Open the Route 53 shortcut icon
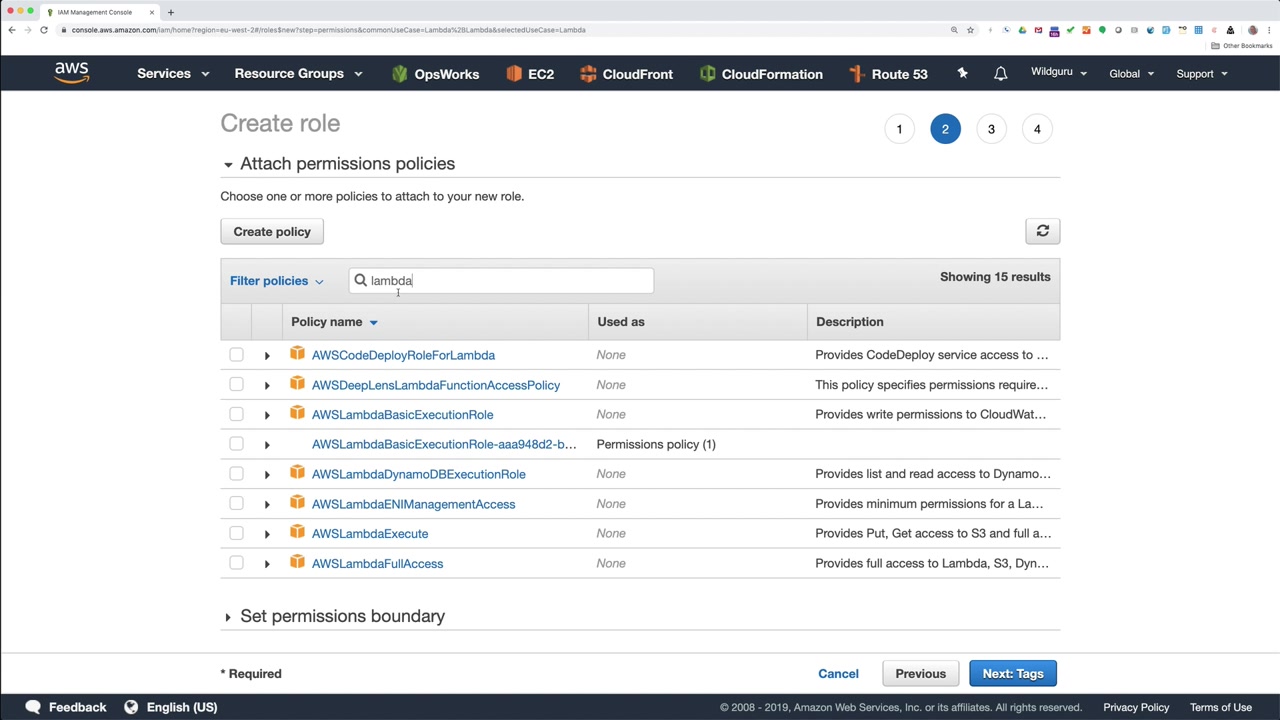The image size is (1280, 720). click(856, 74)
